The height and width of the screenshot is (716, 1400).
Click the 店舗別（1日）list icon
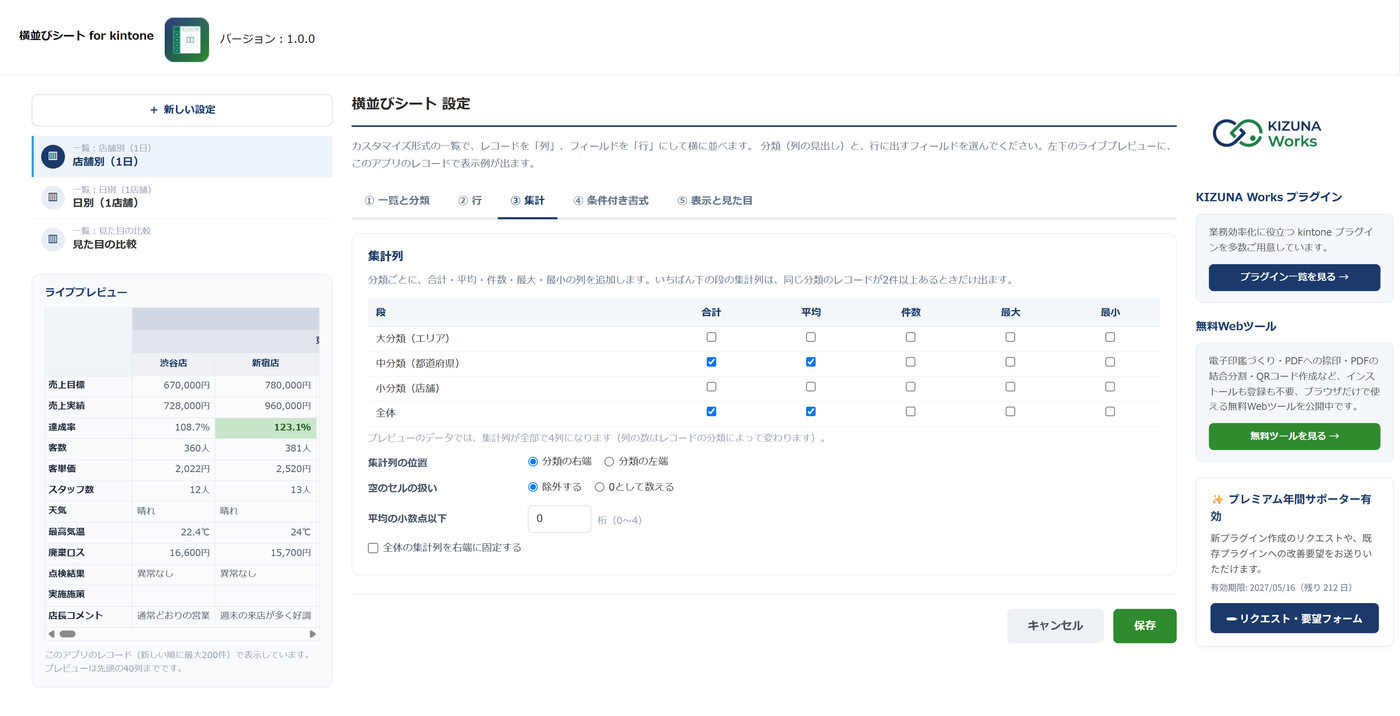[x=53, y=156]
